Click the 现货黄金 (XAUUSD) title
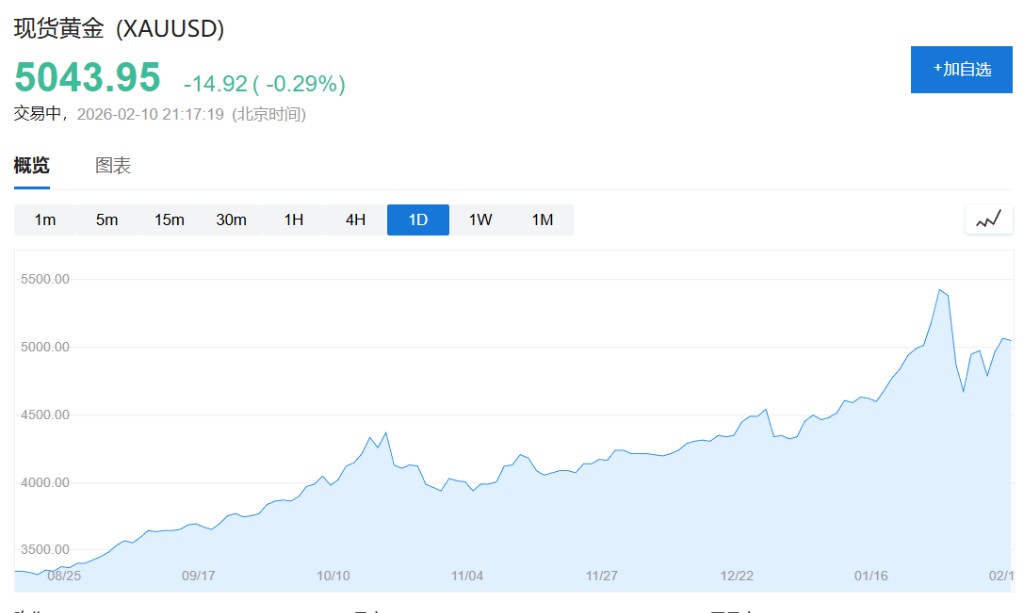Screen dimensions: 1024x613 [x=118, y=29]
